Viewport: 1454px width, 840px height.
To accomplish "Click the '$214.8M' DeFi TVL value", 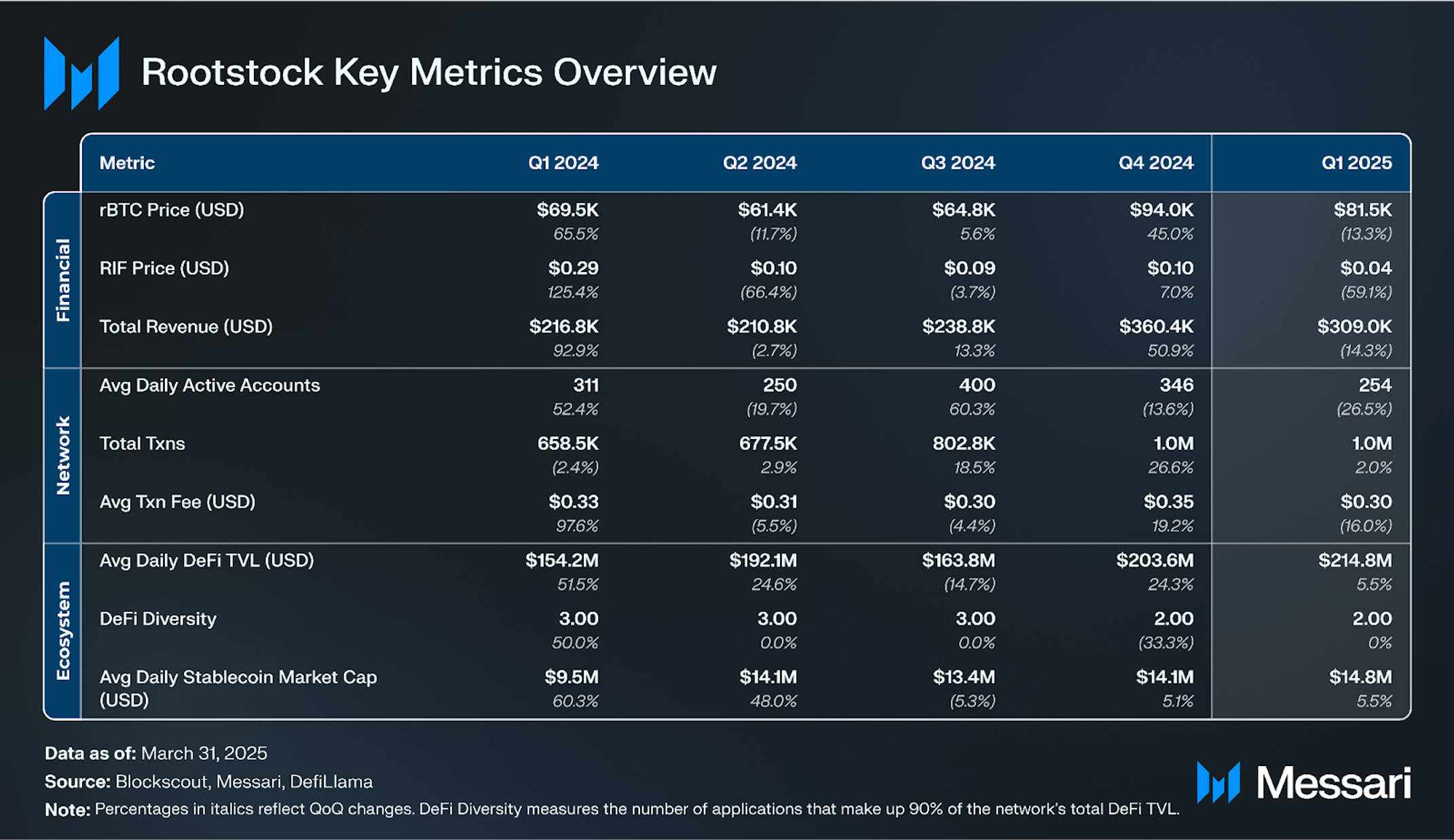I will tap(1355, 560).
